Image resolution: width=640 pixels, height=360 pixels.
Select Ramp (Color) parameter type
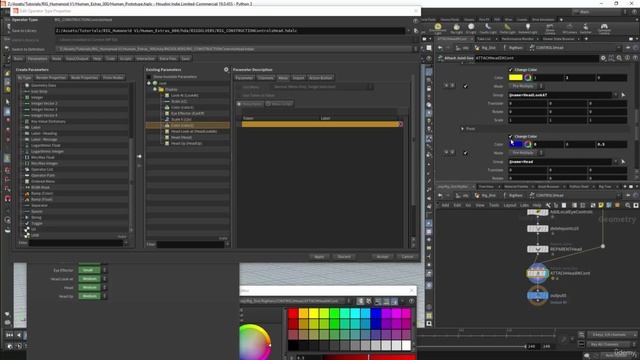[42, 193]
